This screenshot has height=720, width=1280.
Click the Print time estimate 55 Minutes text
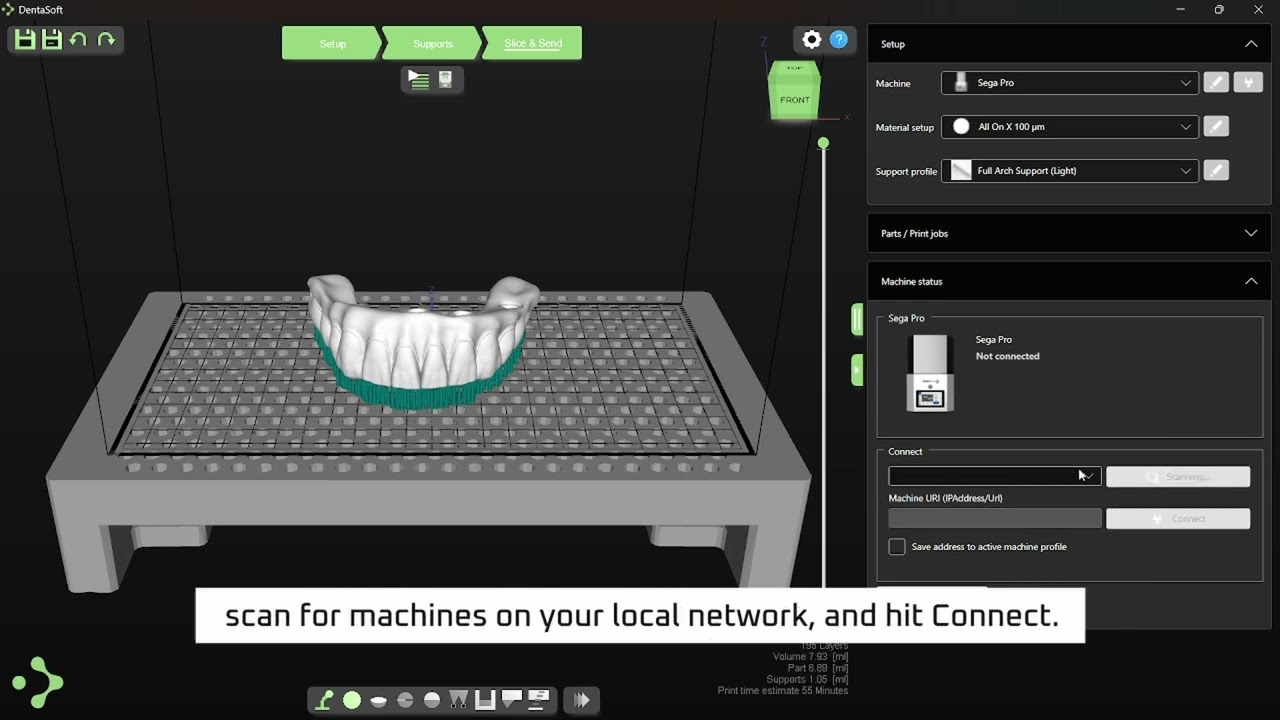(x=783, y=691)
